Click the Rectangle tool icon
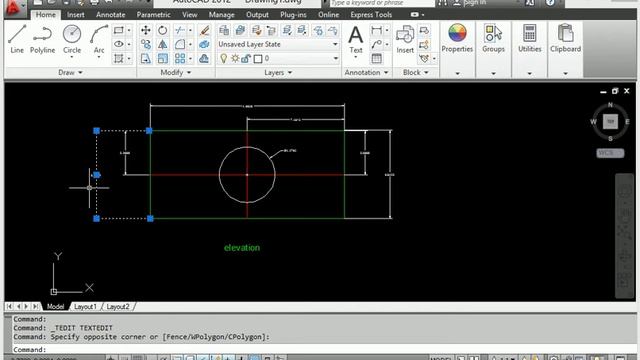The height and width of the screenshot is (360, 640). pyautogui.click(x=119, y=30)
